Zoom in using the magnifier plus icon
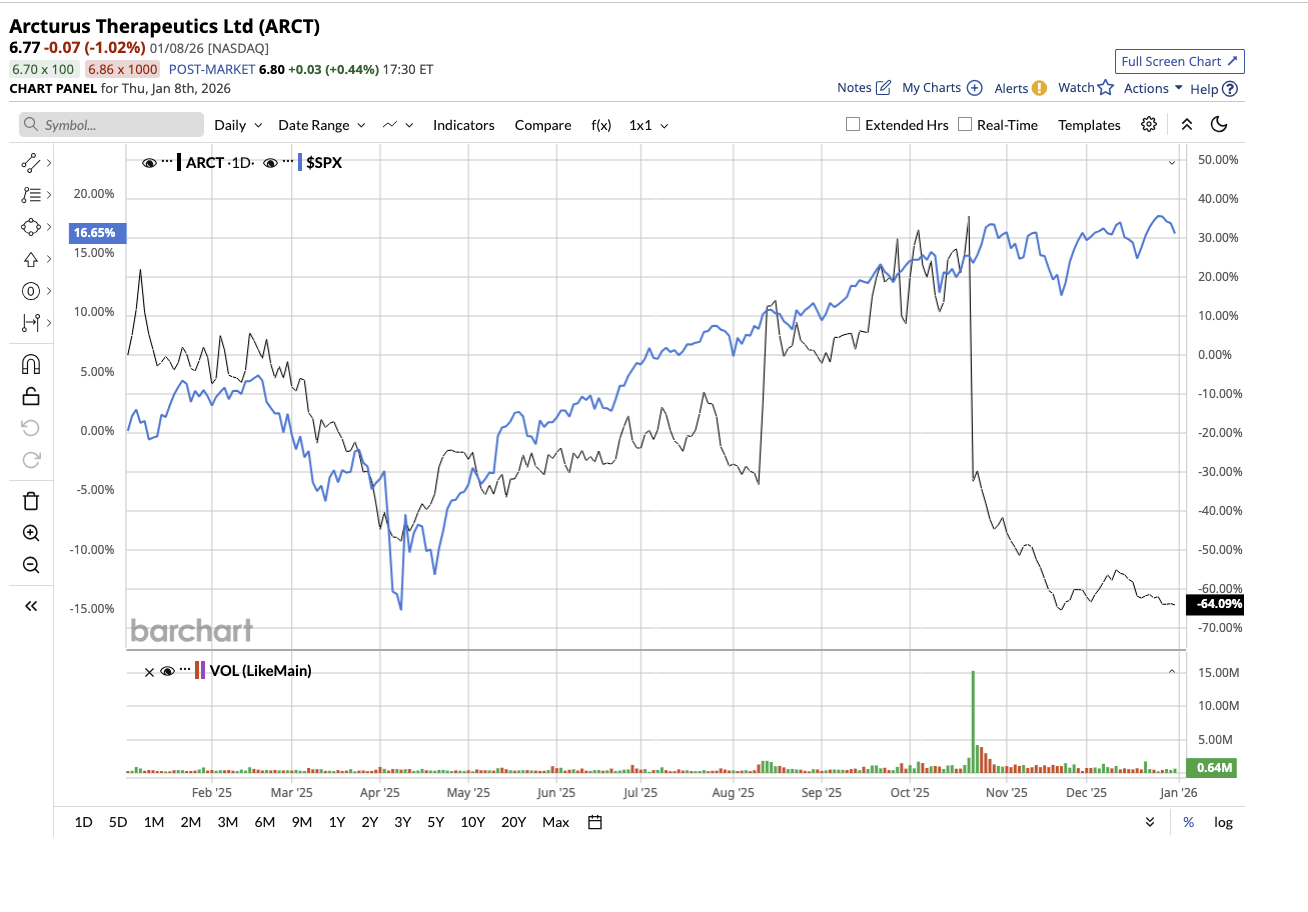 pos(31,533)
